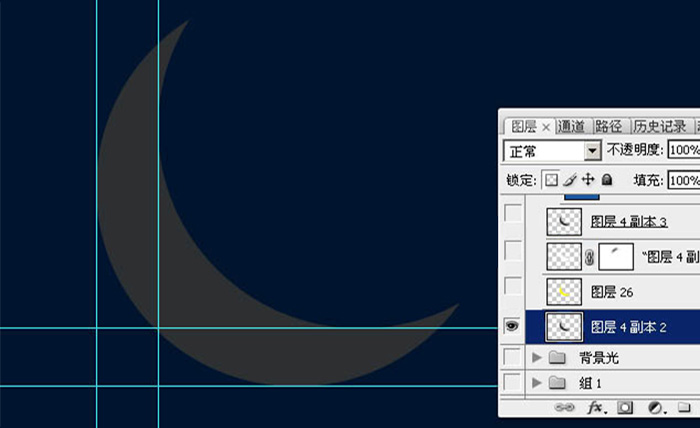
Task: Expand the 背景光 group folder
Action: click(537, 357)
